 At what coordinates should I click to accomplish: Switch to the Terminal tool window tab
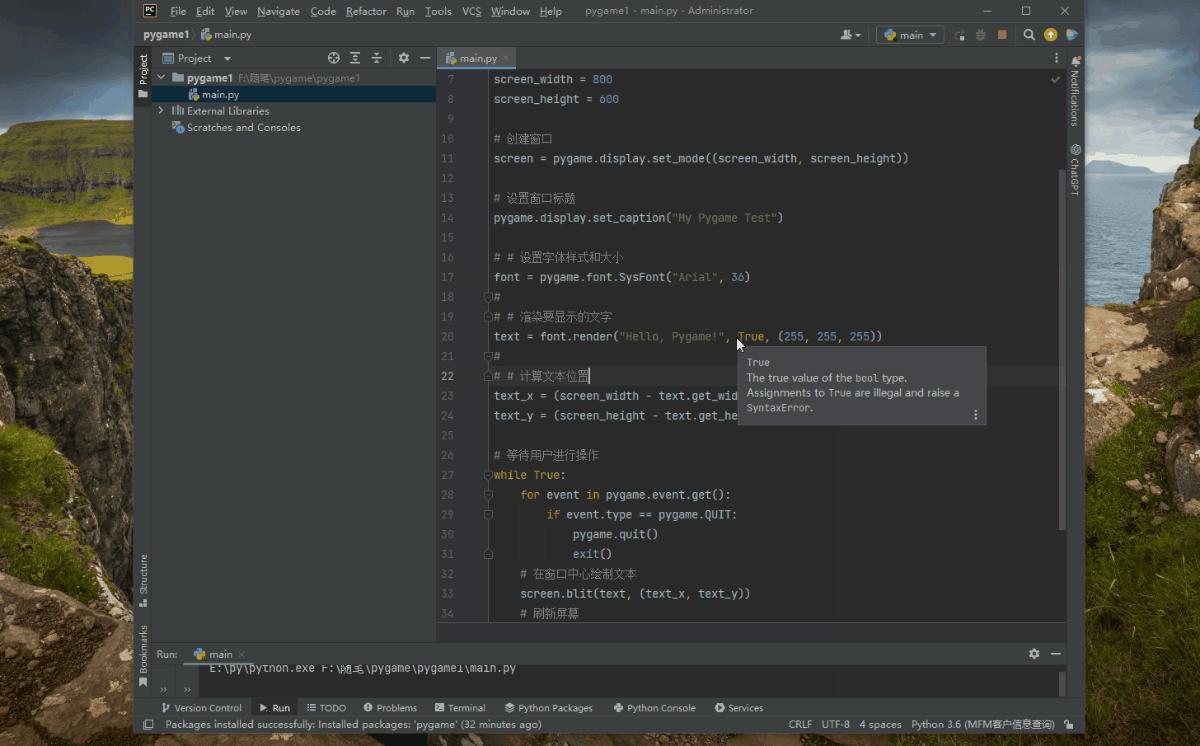pyautogui.click(x=460, y=707)
